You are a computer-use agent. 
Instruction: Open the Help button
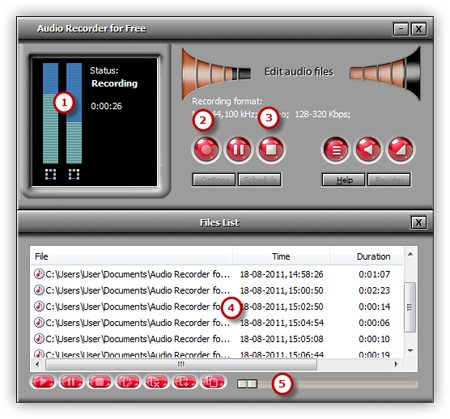pyautogui.click(x=343, y=180)
